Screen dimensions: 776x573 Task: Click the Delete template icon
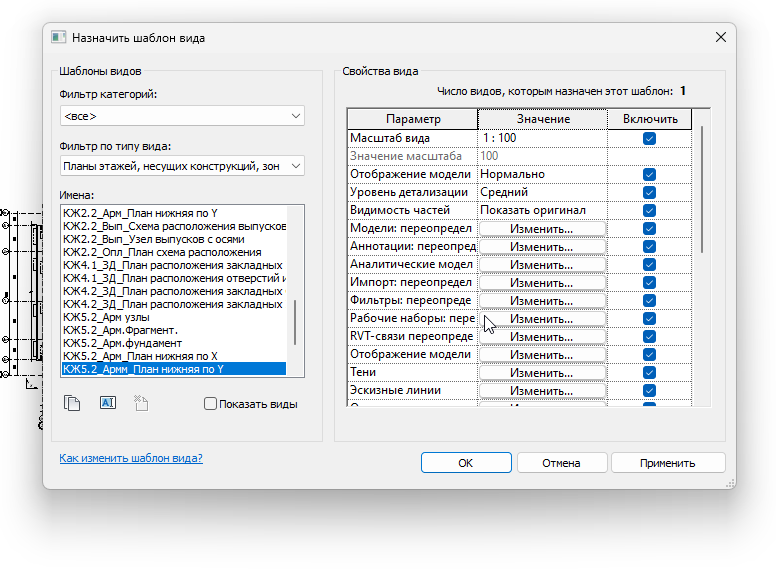pos(141,403)
